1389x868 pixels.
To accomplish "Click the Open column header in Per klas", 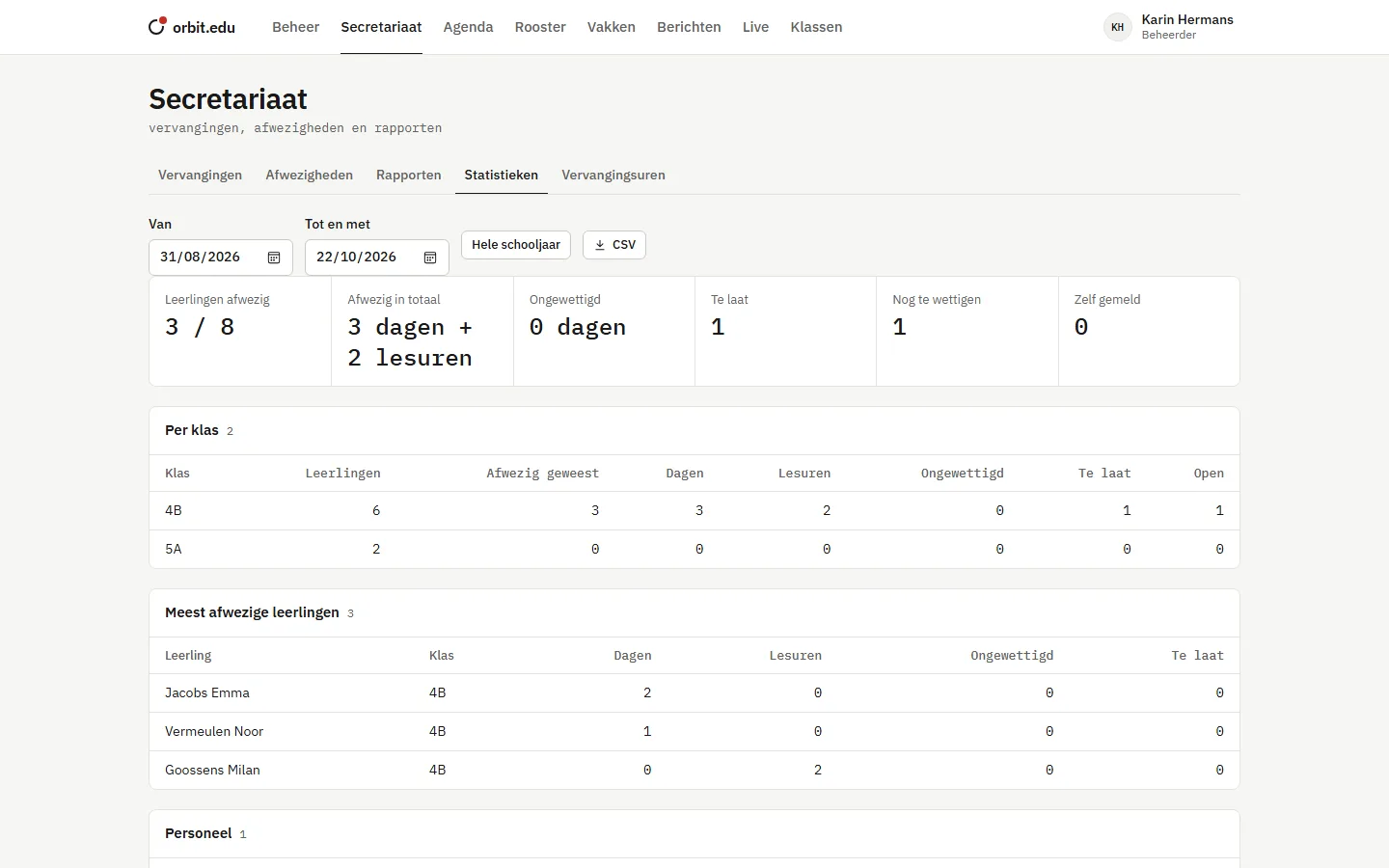I will tap(1209, 474).
